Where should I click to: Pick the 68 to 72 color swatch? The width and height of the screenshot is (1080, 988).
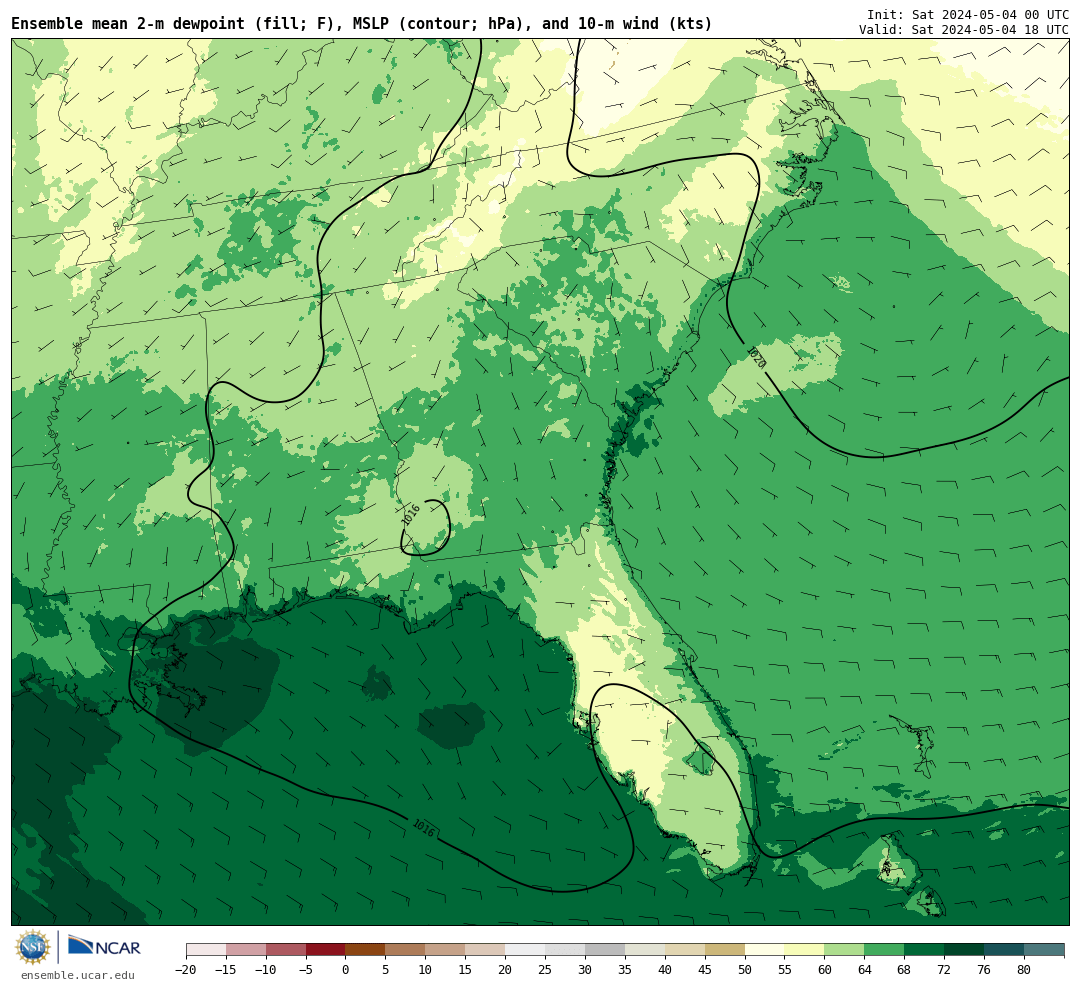coord(925,950)
